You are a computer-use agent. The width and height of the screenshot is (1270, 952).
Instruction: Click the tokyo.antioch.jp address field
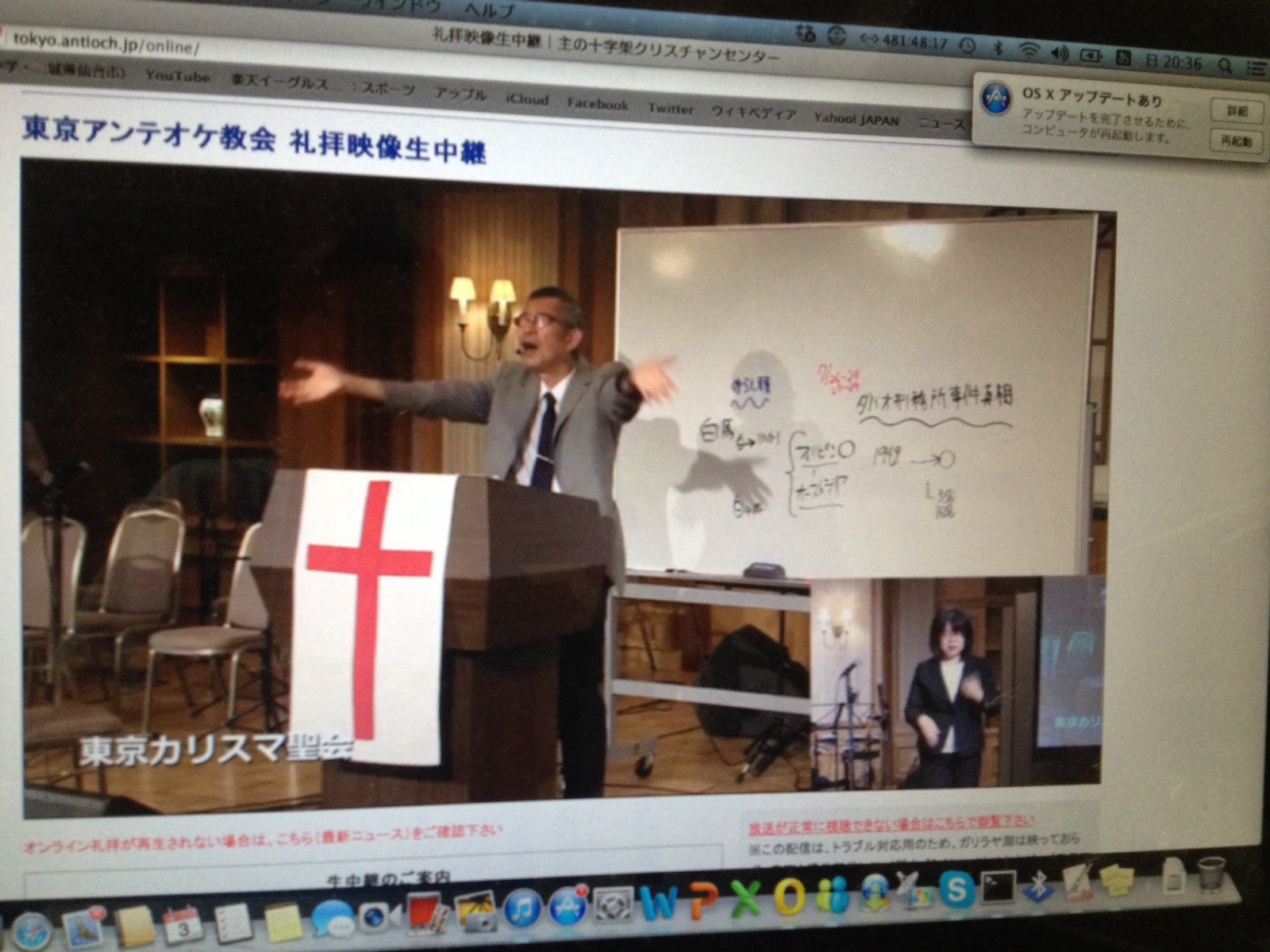coord(103,44)
